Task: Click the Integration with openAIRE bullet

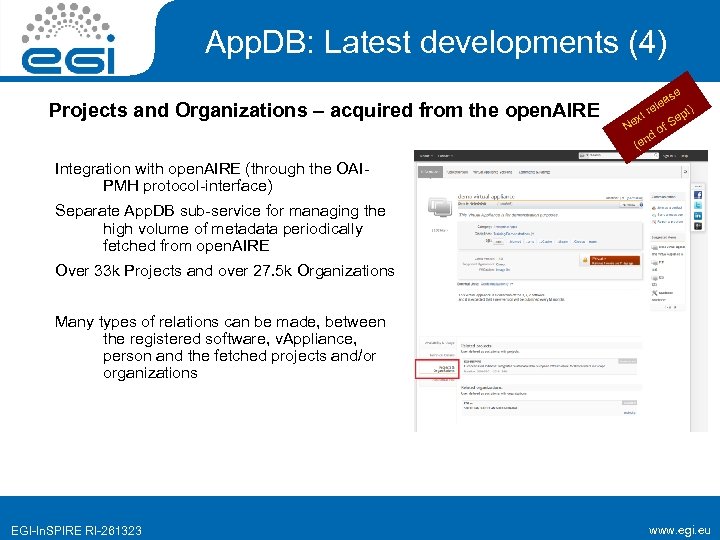Action: point(212,177)
